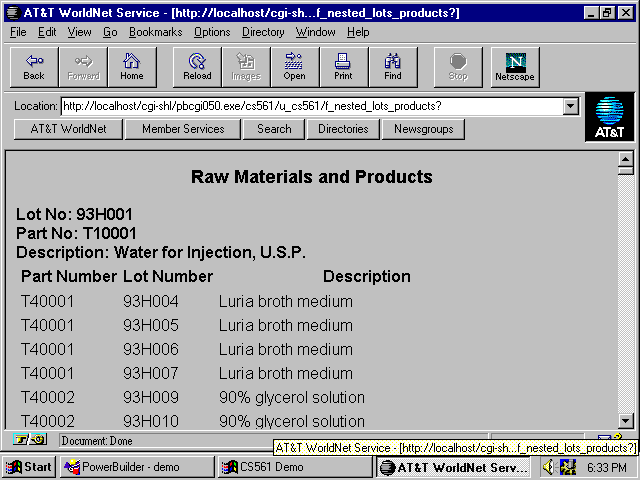Image resolution: width=640 pixels, height=480 pixels.
Task: Click the Netscape N toolbar button
Action: (x=515, y=67)
